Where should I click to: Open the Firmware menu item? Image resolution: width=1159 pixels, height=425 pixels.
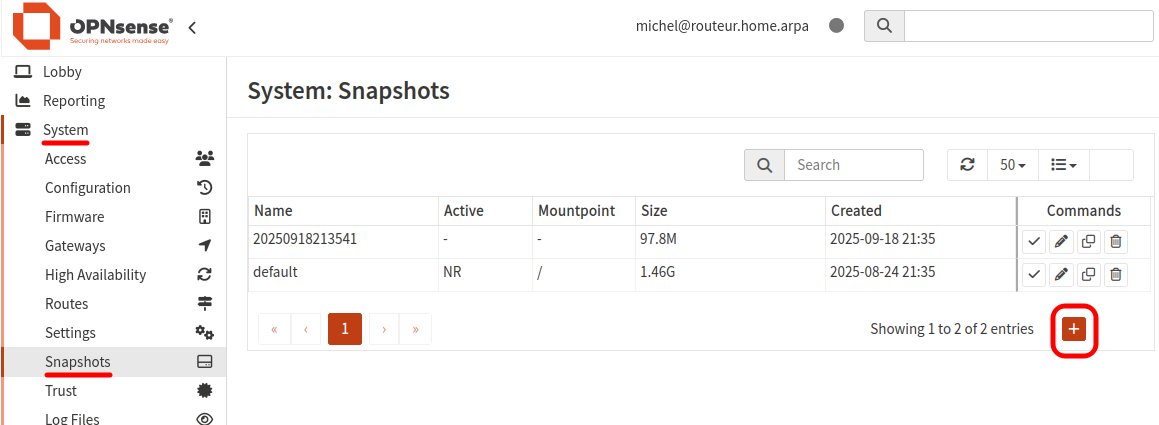(74, 217)
